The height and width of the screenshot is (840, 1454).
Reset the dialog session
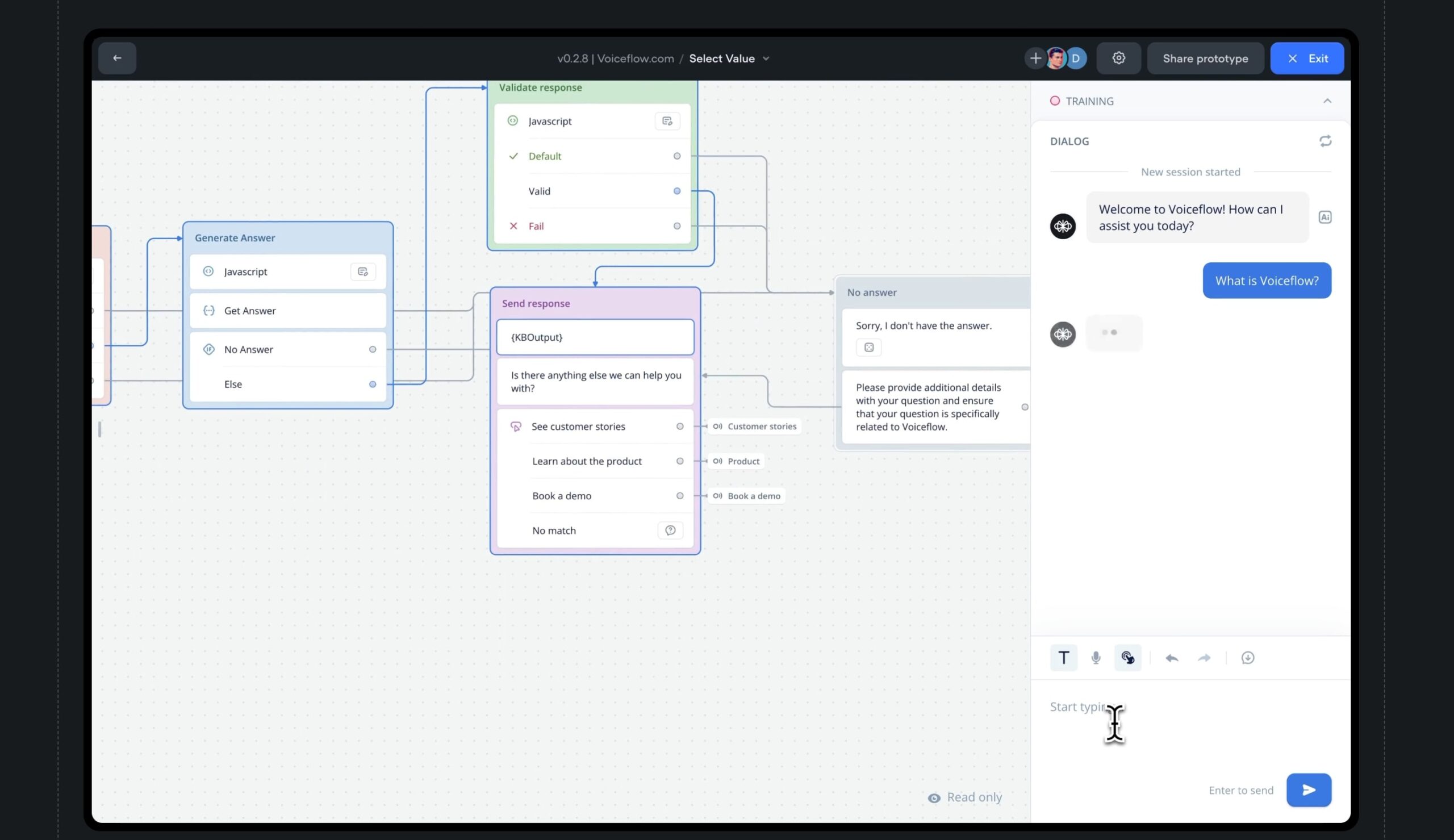pos(1325,141)
